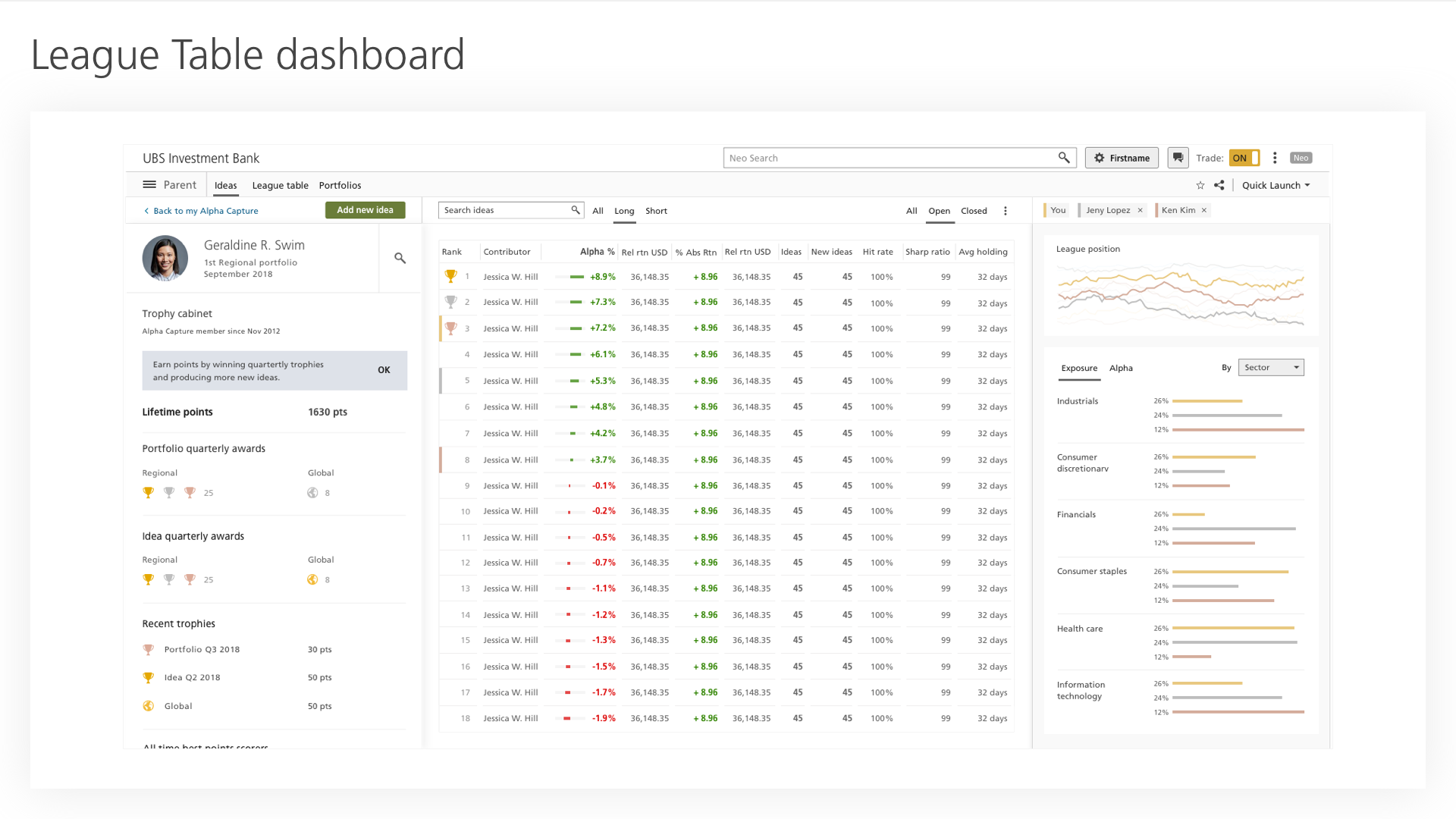Click the share icon
1456x819 pixels.
coord(1219,185)
